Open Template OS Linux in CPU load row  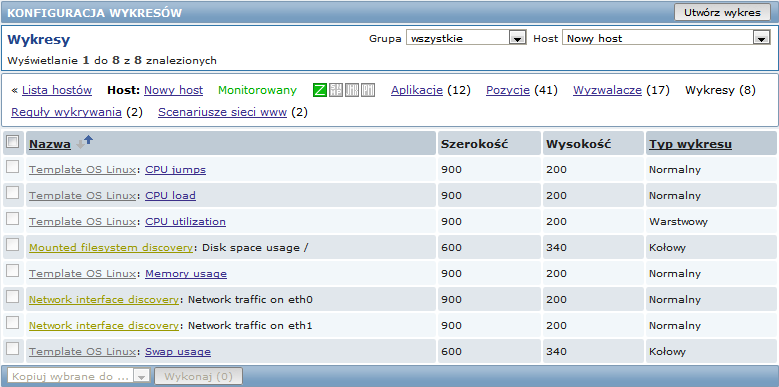coord(82,196)
